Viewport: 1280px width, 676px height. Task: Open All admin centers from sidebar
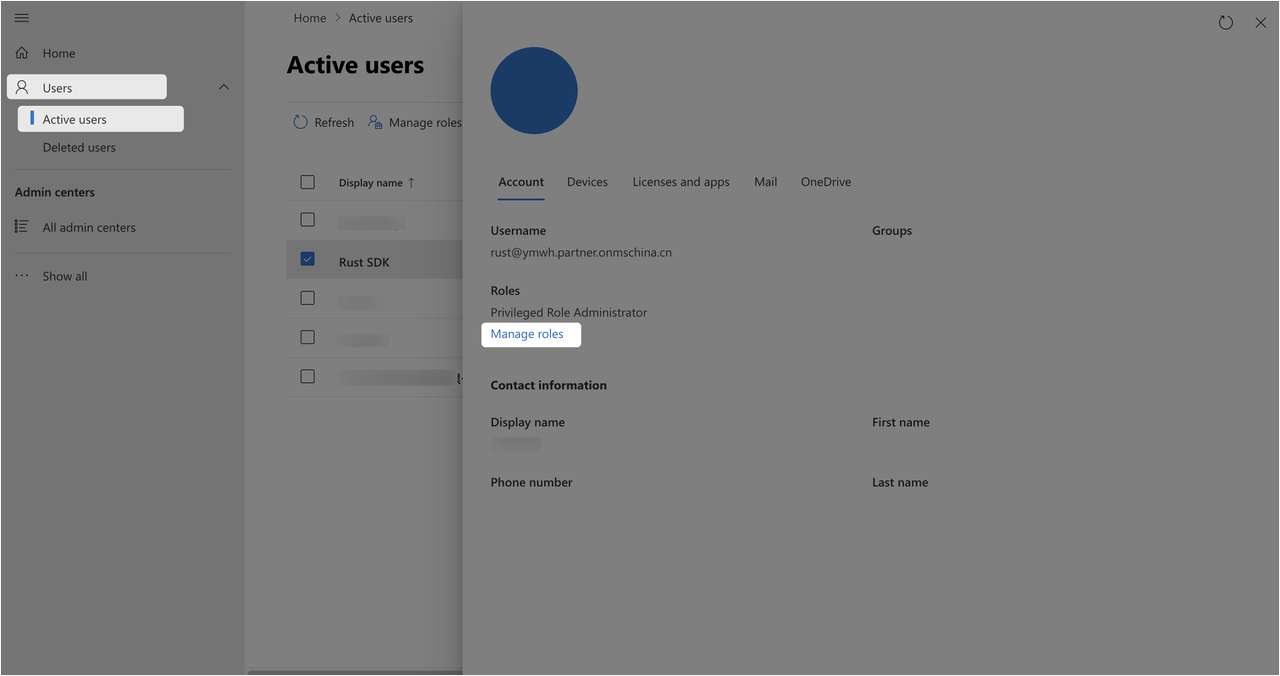(21, 227)
